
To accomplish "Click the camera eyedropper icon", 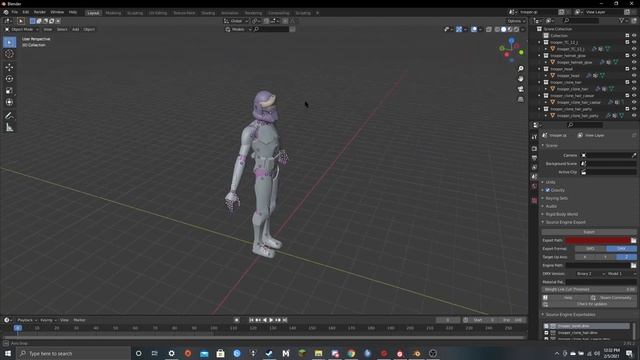I will 633,155.
